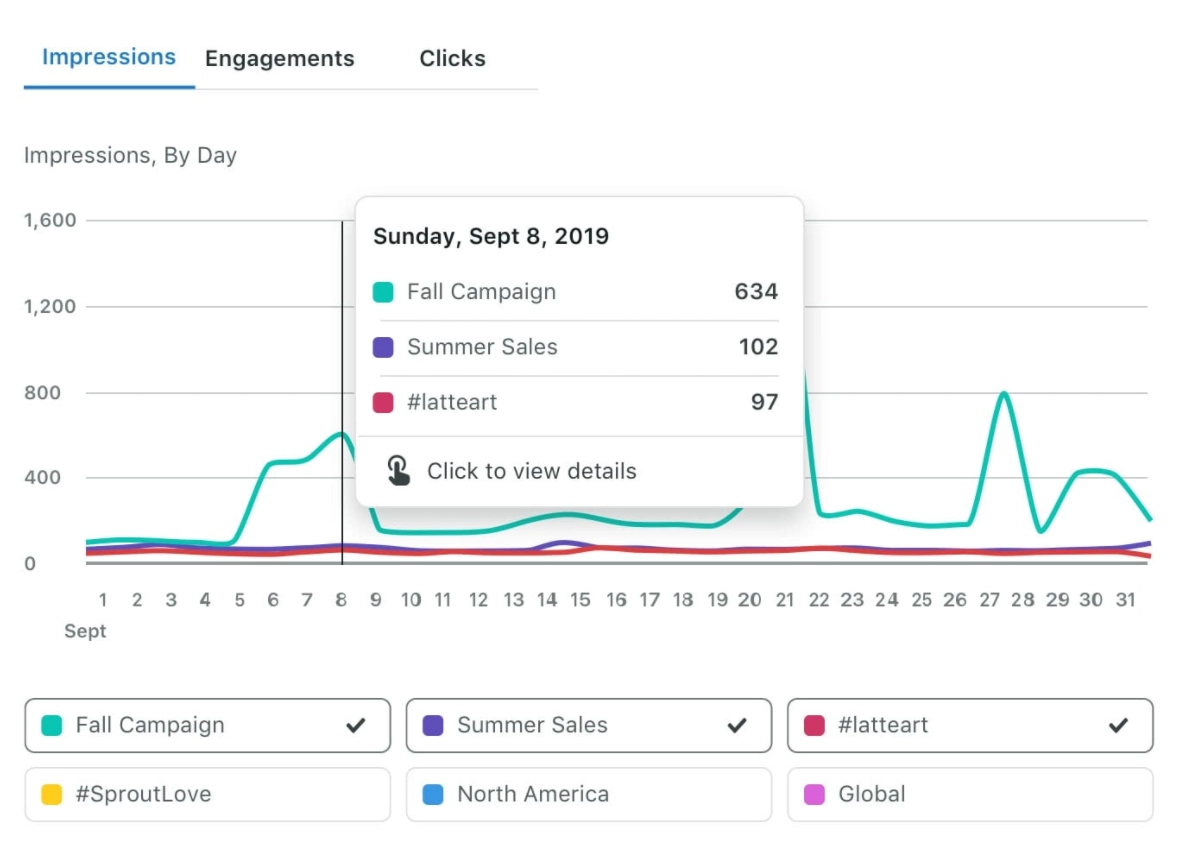Click the purple Summer Sales swatch in tooltip
Viewport: 1186px width, 853px height.
click(x=385, y=347)
